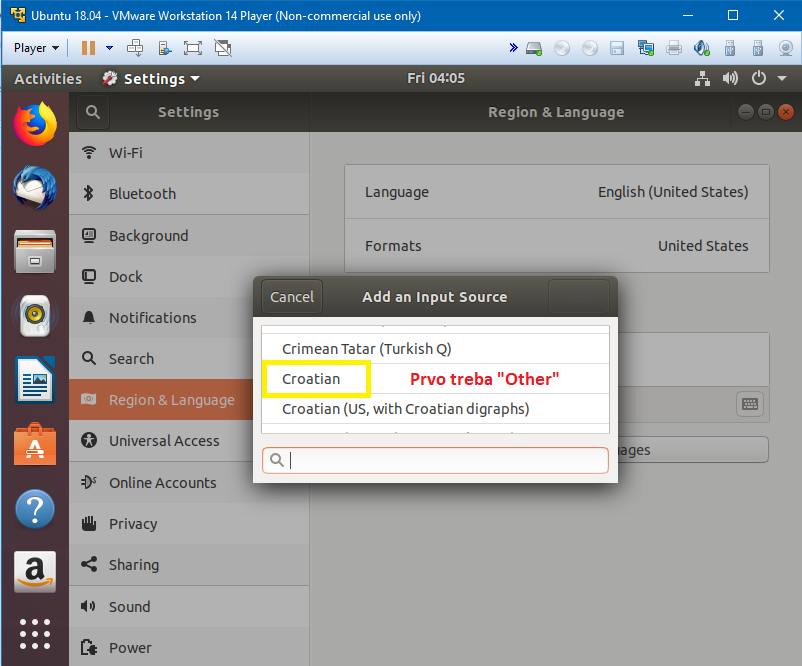Open the clock showing Fri 04:05

pos(436,78)
